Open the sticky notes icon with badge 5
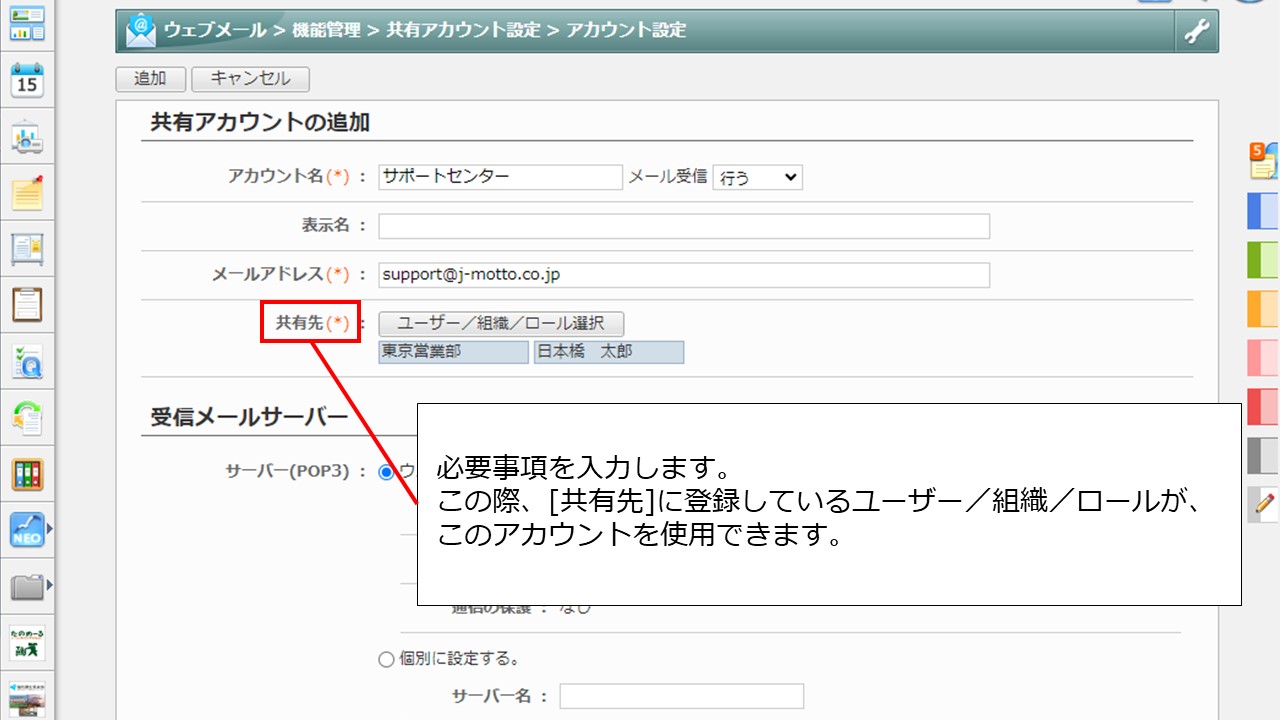The image size is (1280, 720). tap(1263, 160)
